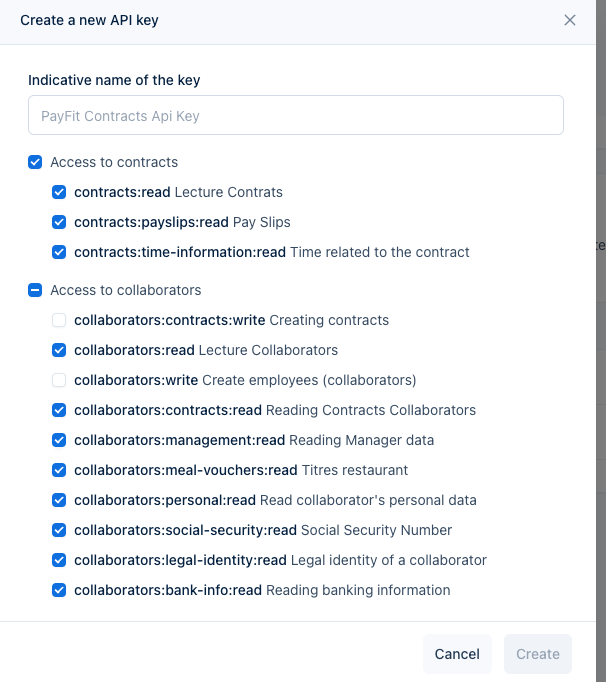Viewport: 606px width, 682px height.
Task: Click the Indicative name of the key field
Action: coord(296,116)
